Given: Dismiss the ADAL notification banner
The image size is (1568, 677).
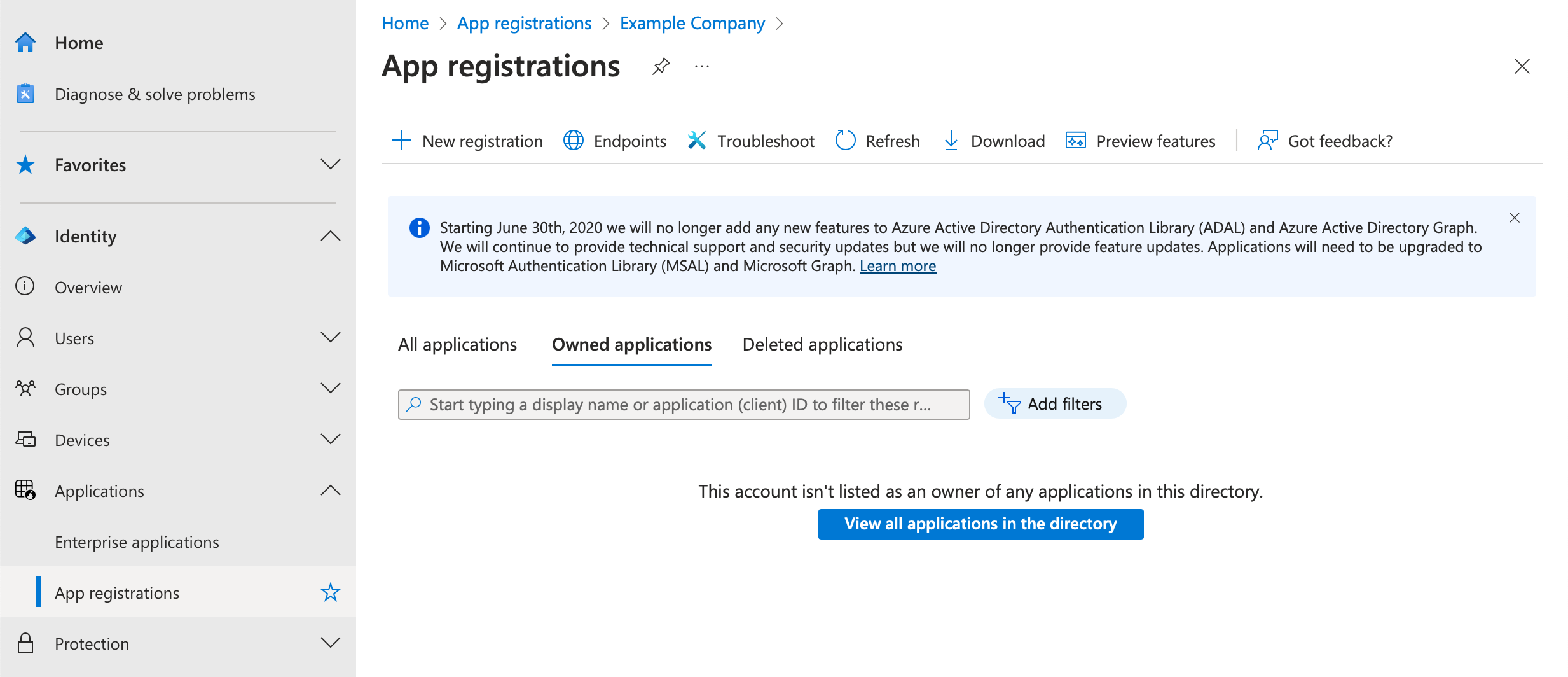Looking at the screenshot, I should (1515, 218).
